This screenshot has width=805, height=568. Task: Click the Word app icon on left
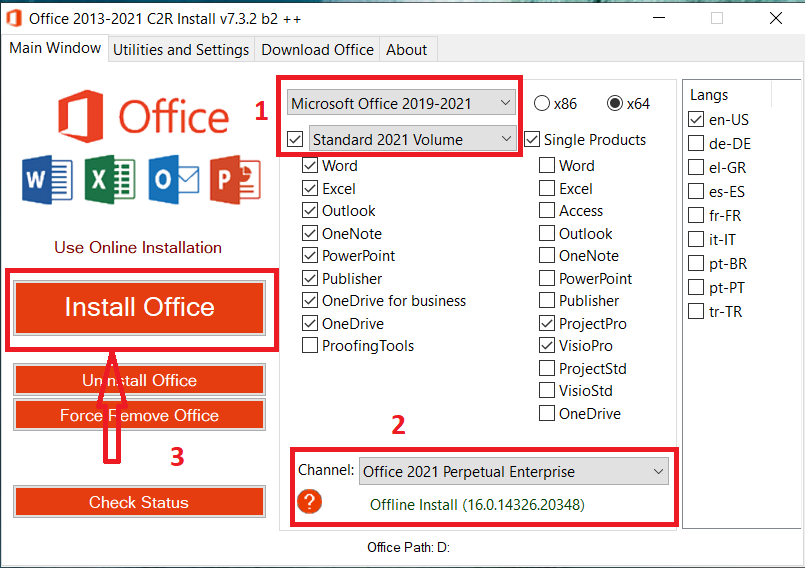coord(47,179)
